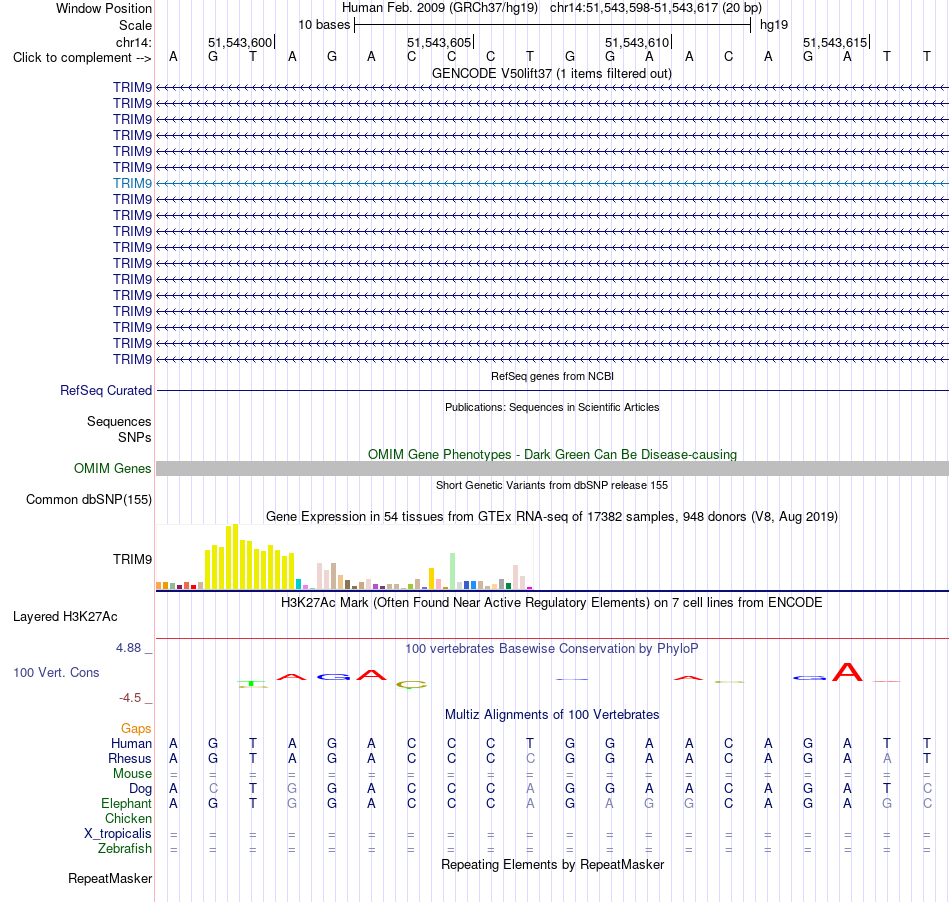Click the Dog alignment row label
The height and width of the screenshot is (902, 950).
pyautogui.click(x=140, y=789)
